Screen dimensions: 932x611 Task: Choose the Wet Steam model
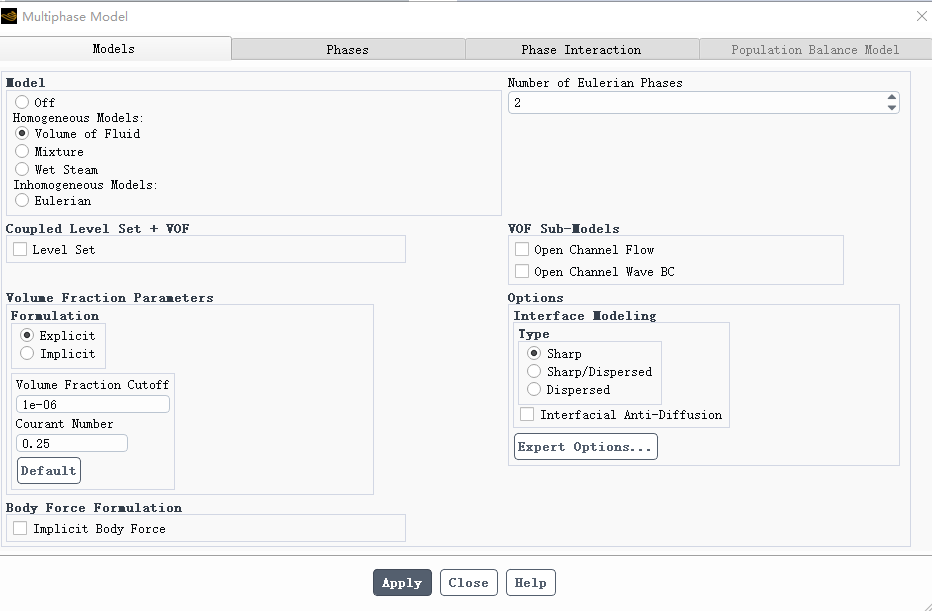[22, 170]
